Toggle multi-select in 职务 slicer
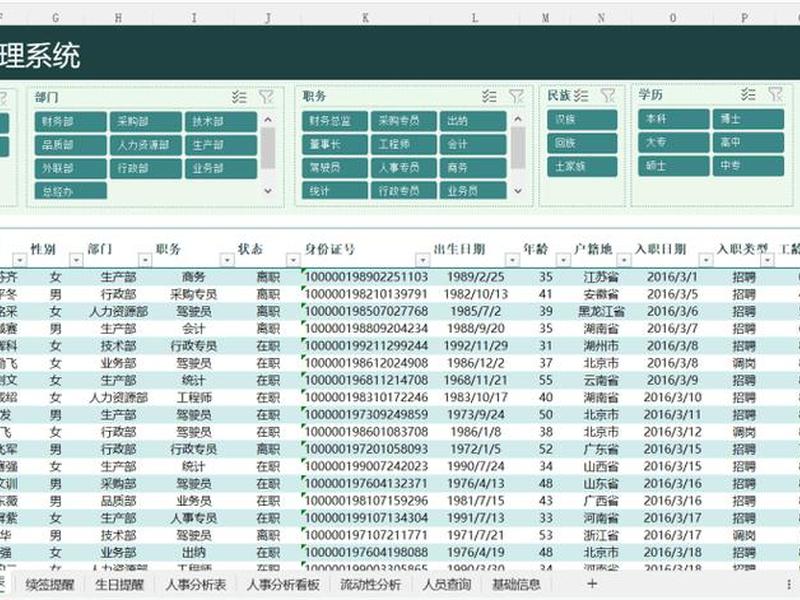Screen dimensions: 800x600 click(489, 95)
